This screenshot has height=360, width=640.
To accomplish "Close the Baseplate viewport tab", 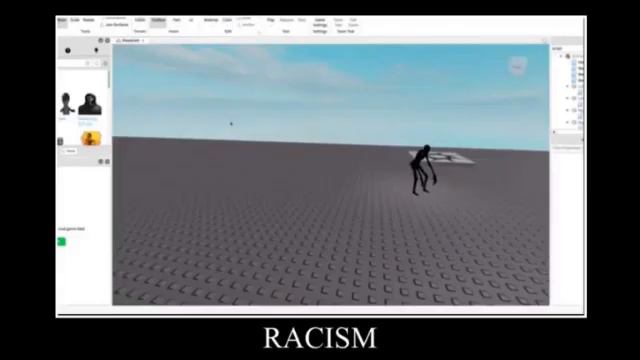I will (143, 41).
